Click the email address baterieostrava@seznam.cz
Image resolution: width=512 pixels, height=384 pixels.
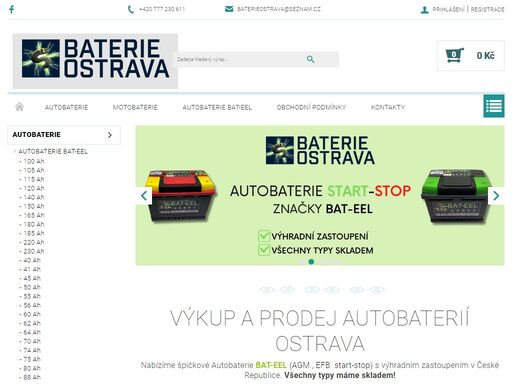[x=279, y=9]
